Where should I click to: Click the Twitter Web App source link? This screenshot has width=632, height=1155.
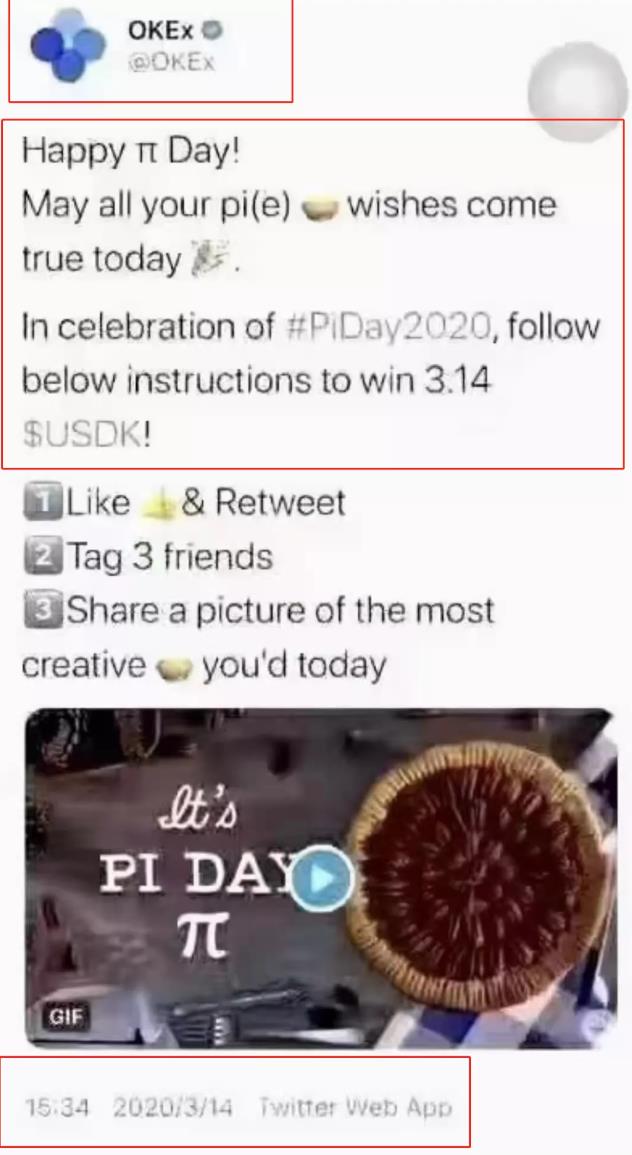click(x=354, y=1106)
